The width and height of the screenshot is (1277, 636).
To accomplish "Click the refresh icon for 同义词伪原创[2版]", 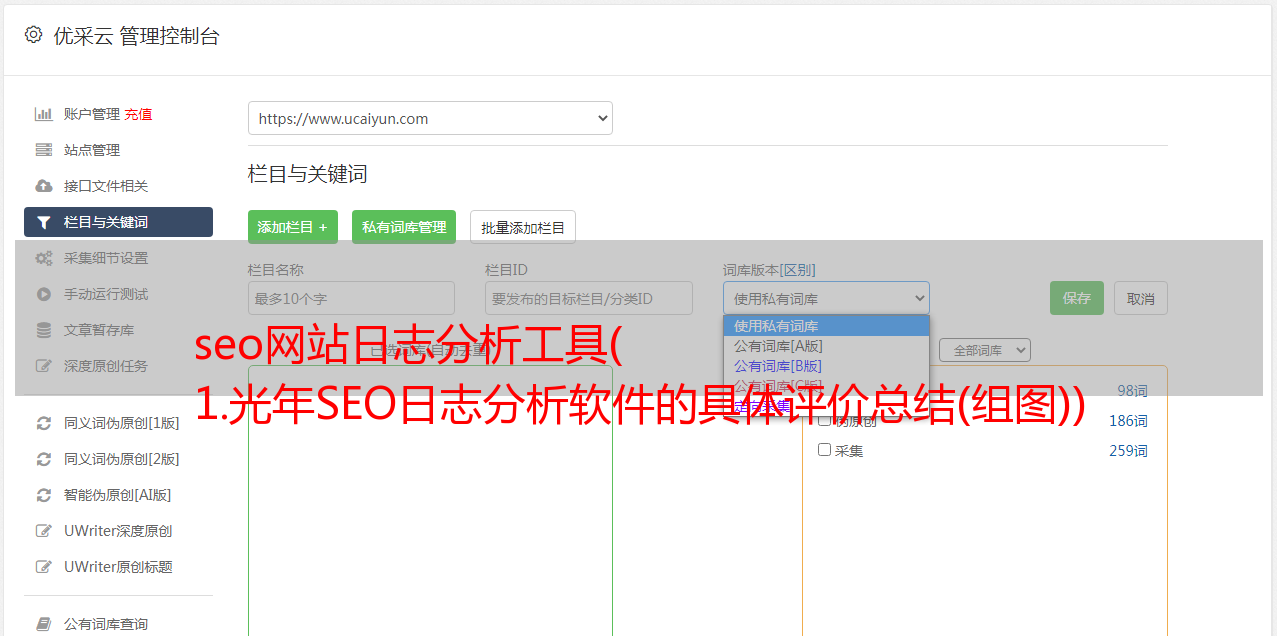I will [44, 459].
